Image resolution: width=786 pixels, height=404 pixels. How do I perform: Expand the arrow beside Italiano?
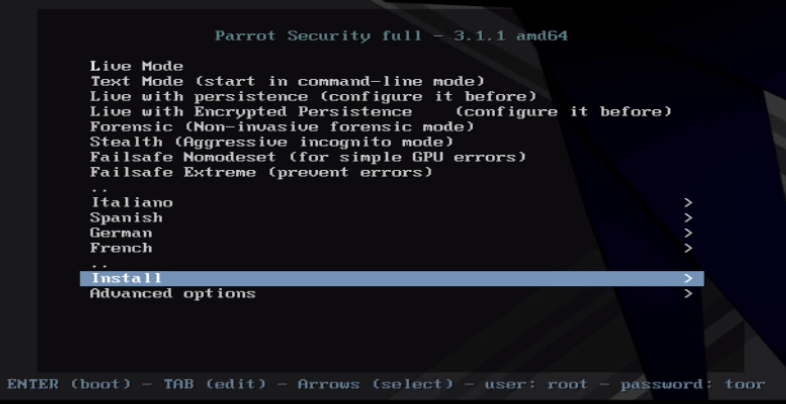(x=688, y=202)
